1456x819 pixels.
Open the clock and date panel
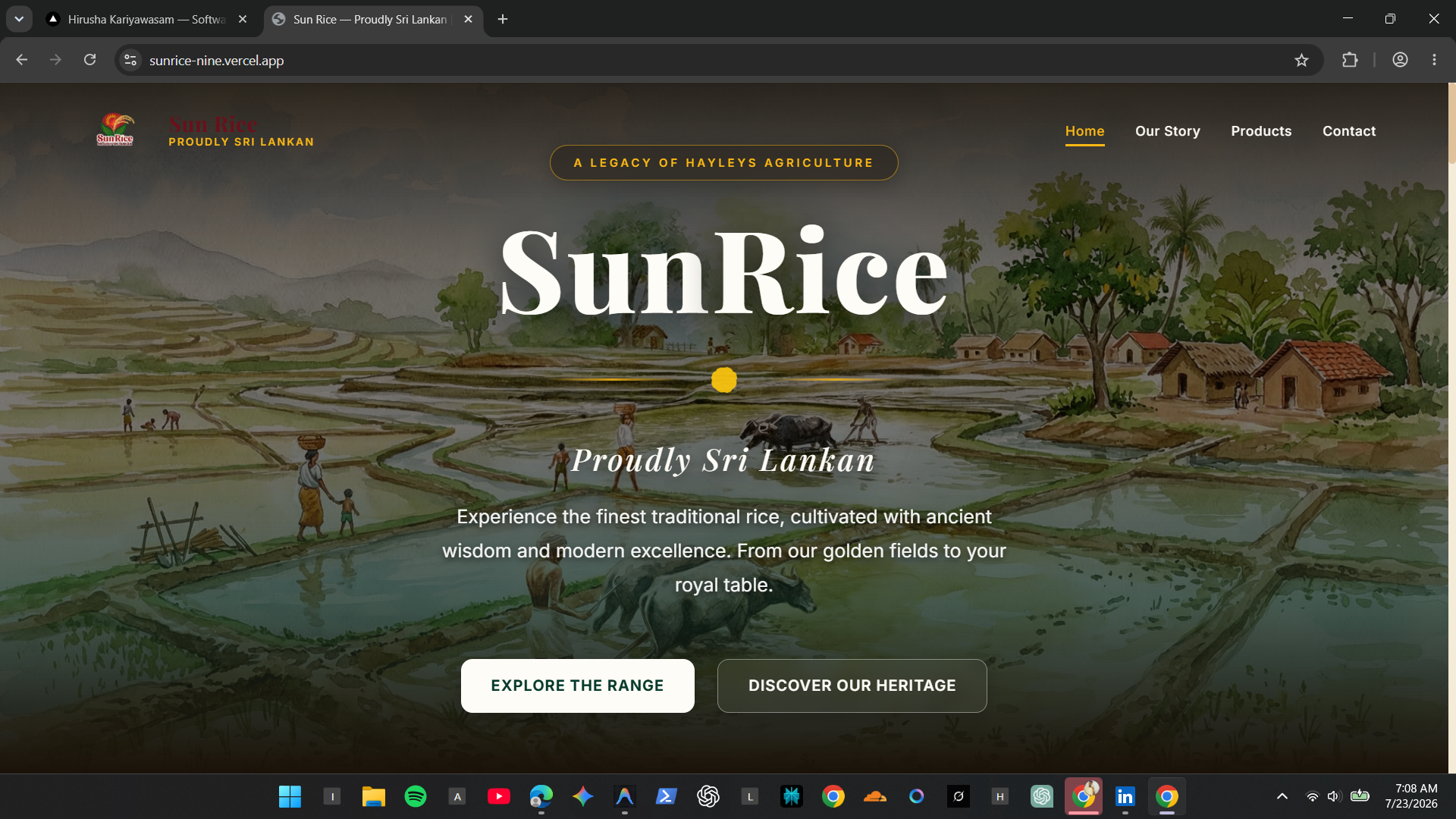[1411, 796]
